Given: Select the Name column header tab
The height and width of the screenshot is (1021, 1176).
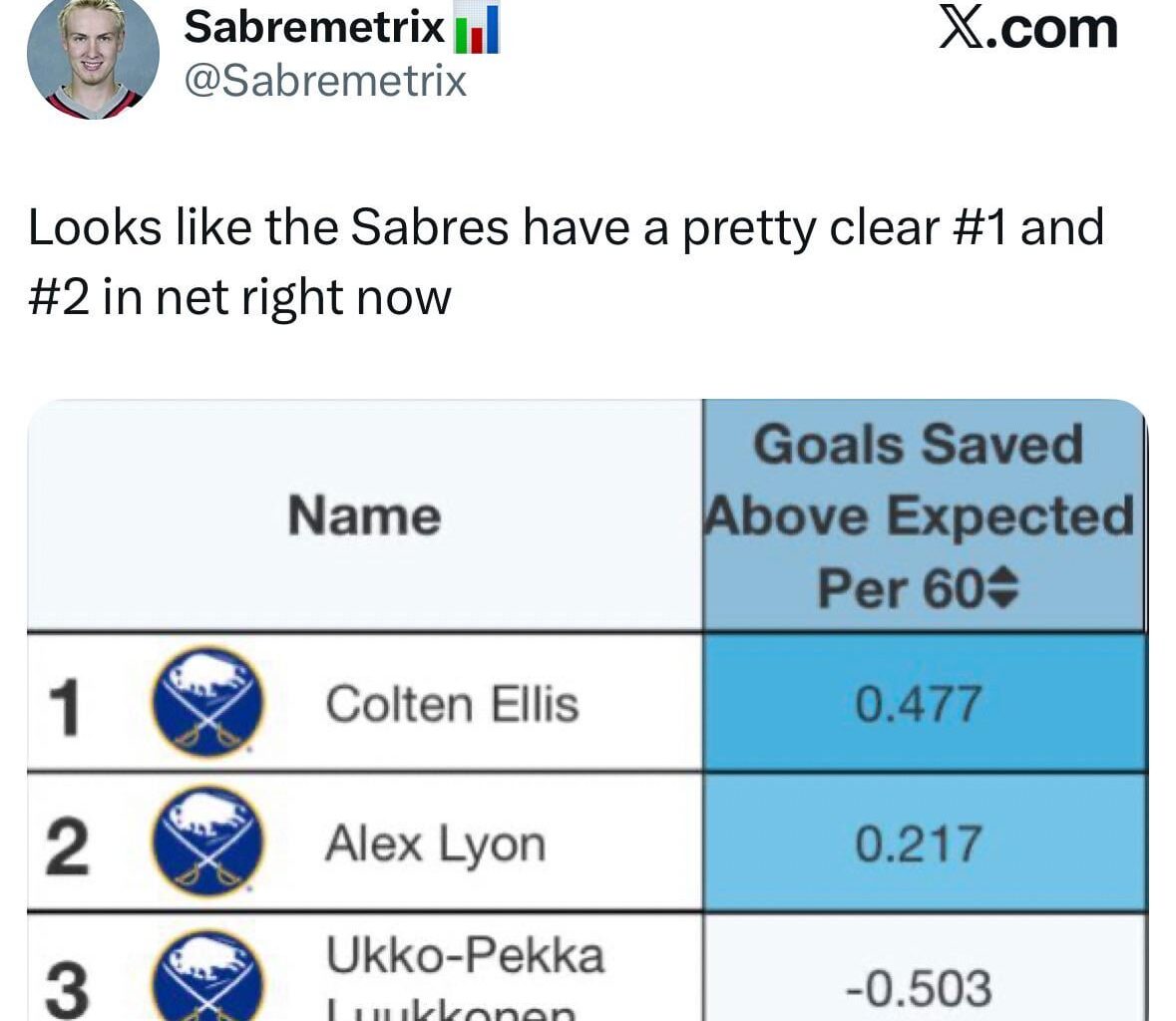Looking at the screenshot, I should 364,514.
